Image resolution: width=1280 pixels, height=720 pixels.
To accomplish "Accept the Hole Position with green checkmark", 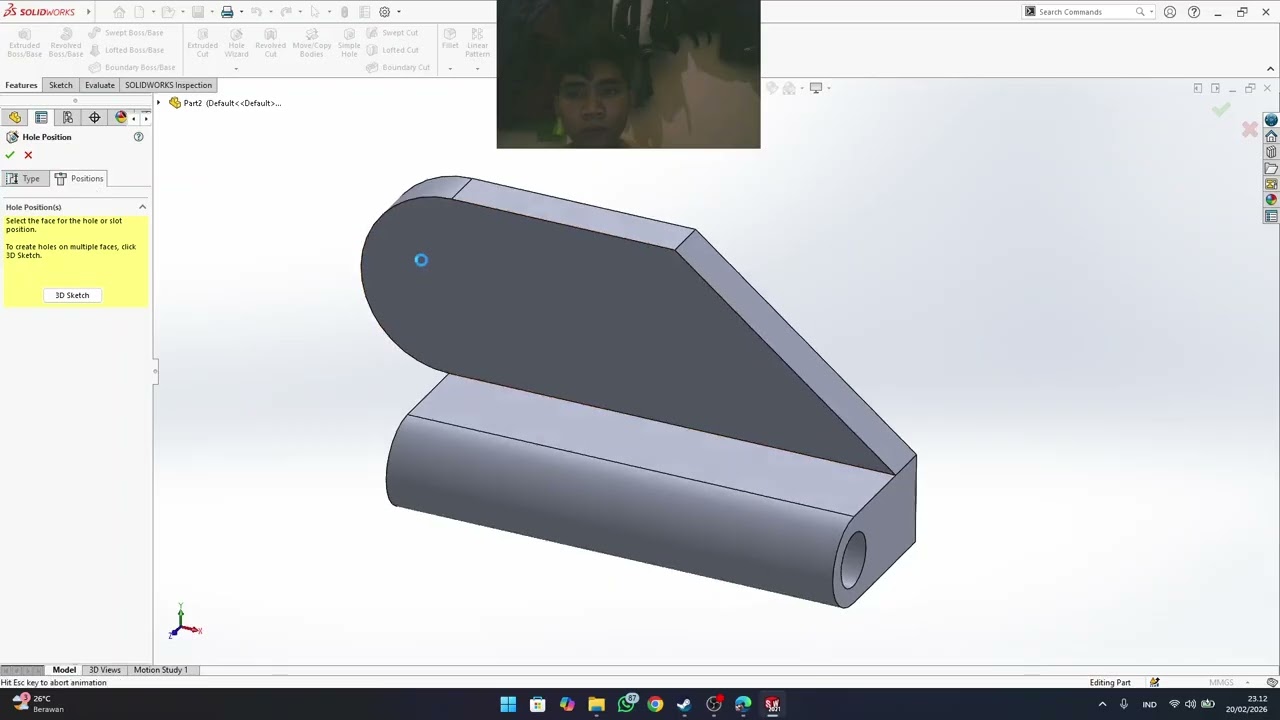I will 10,155.
